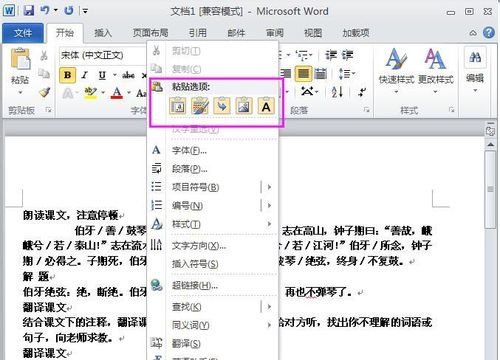Open 编号(N) submenu in the context menu
This screenshot has width=500, height=360.
point(213,206)
